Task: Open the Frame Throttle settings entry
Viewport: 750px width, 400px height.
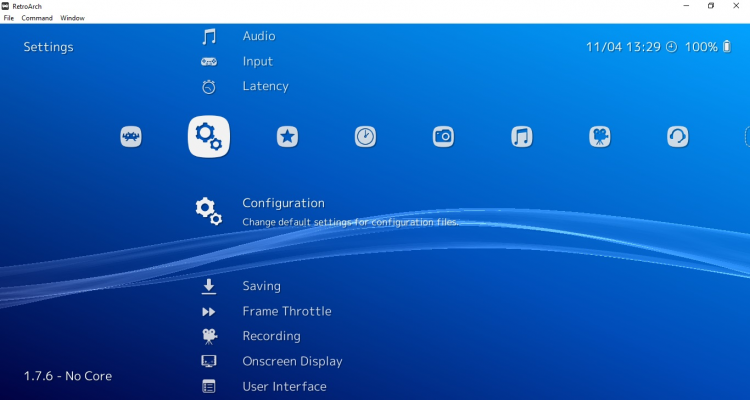Action: point(286,311)
